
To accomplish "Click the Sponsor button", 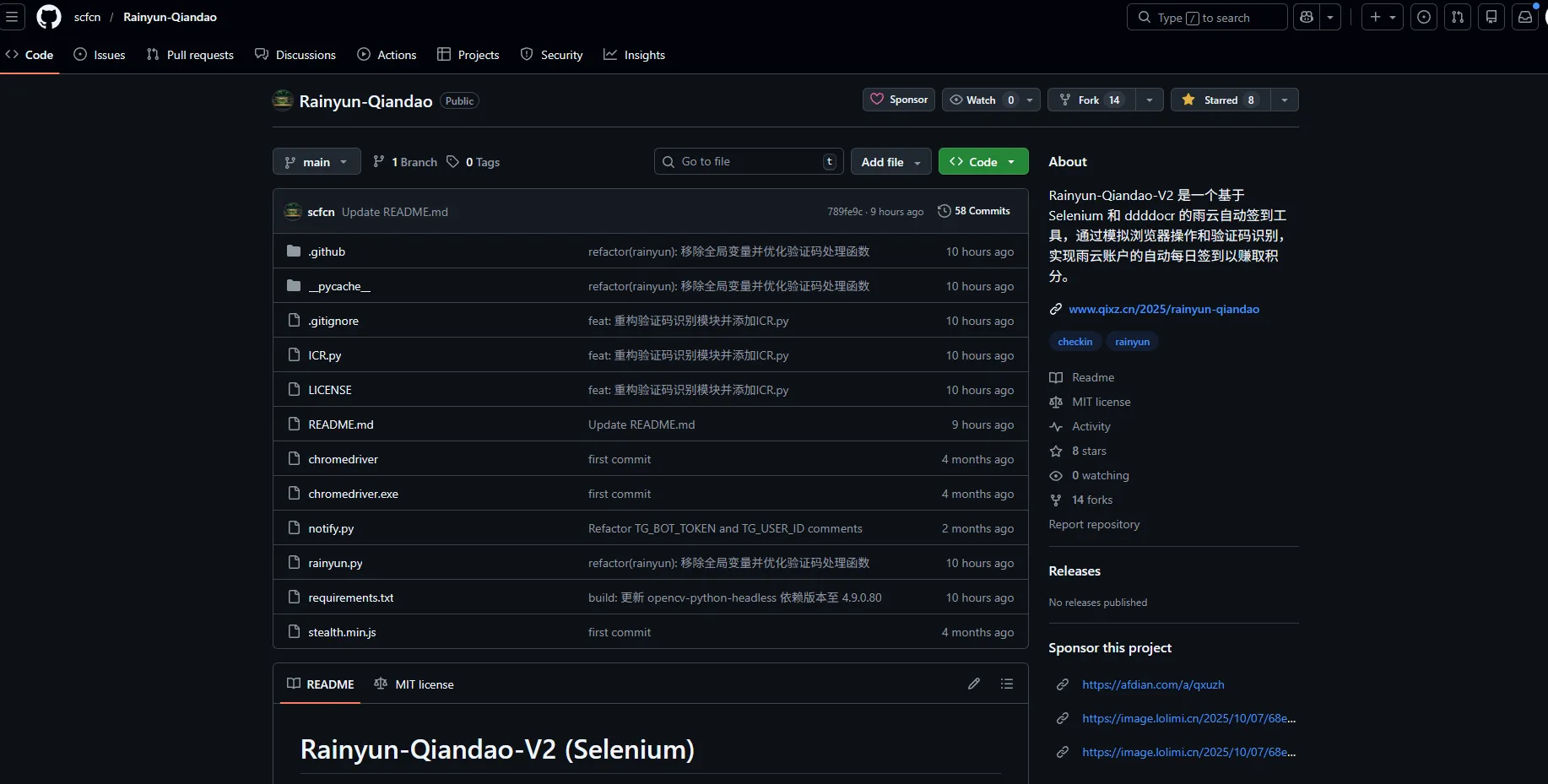I will coord(899,100).
